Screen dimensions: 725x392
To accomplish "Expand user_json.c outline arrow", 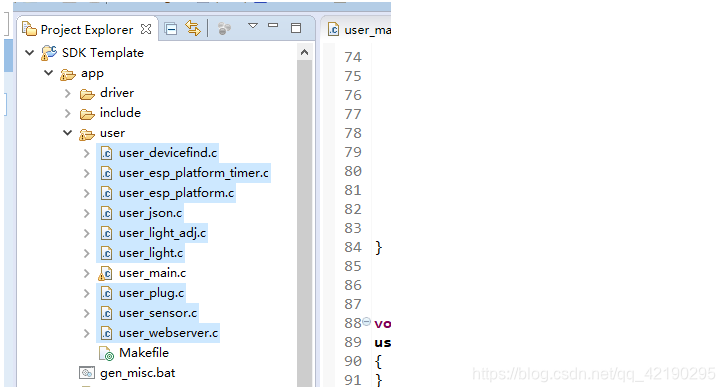I will tap(86, 213).
